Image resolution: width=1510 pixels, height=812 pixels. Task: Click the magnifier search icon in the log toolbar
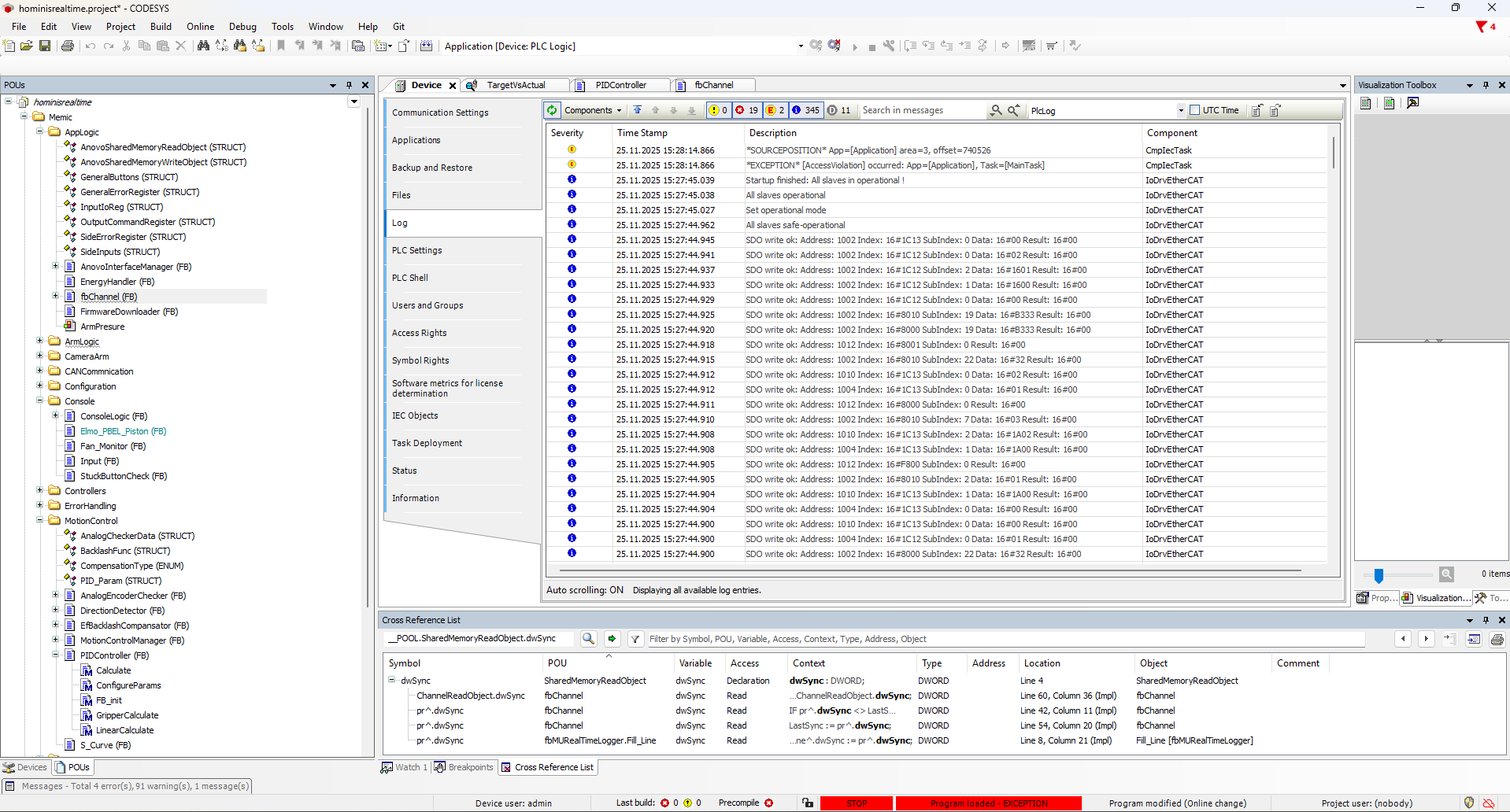tap(996, 111)
